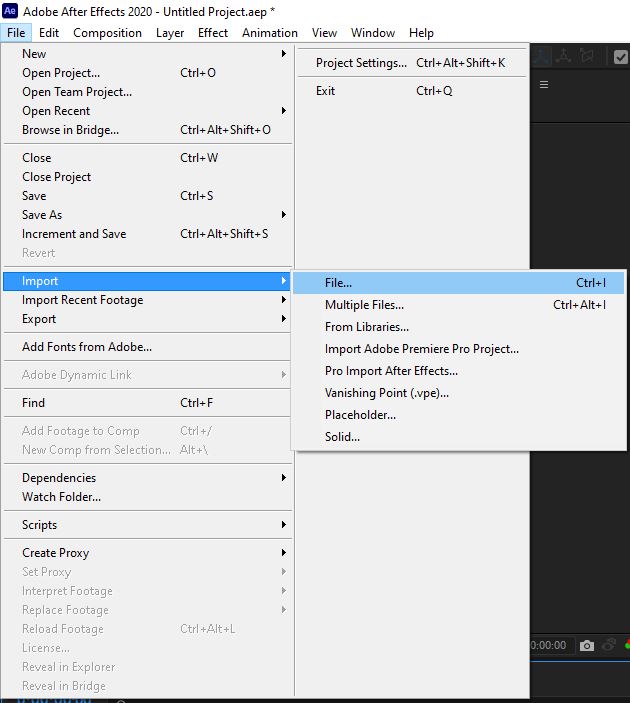Expand the Save As submenu arrow

pos(283,215)
